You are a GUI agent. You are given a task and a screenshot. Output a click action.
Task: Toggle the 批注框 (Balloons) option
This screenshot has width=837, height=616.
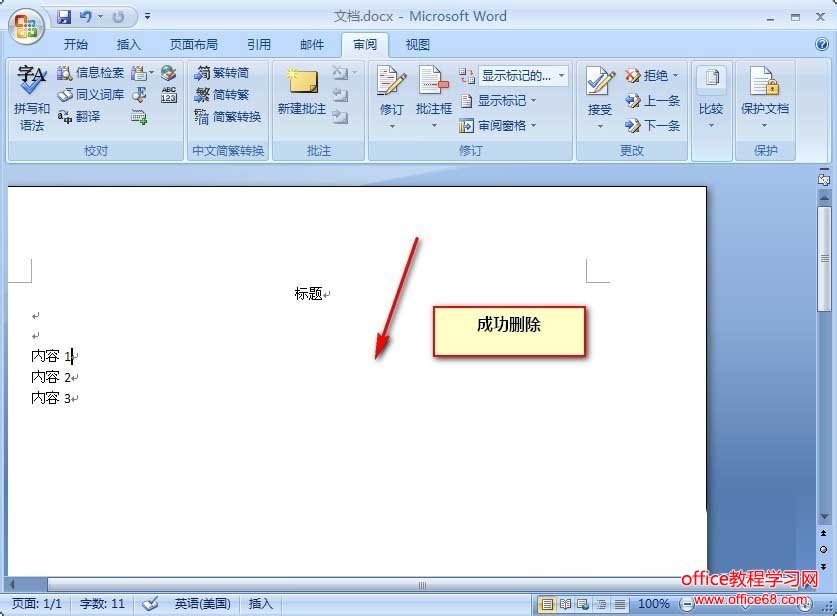point(433,95)
